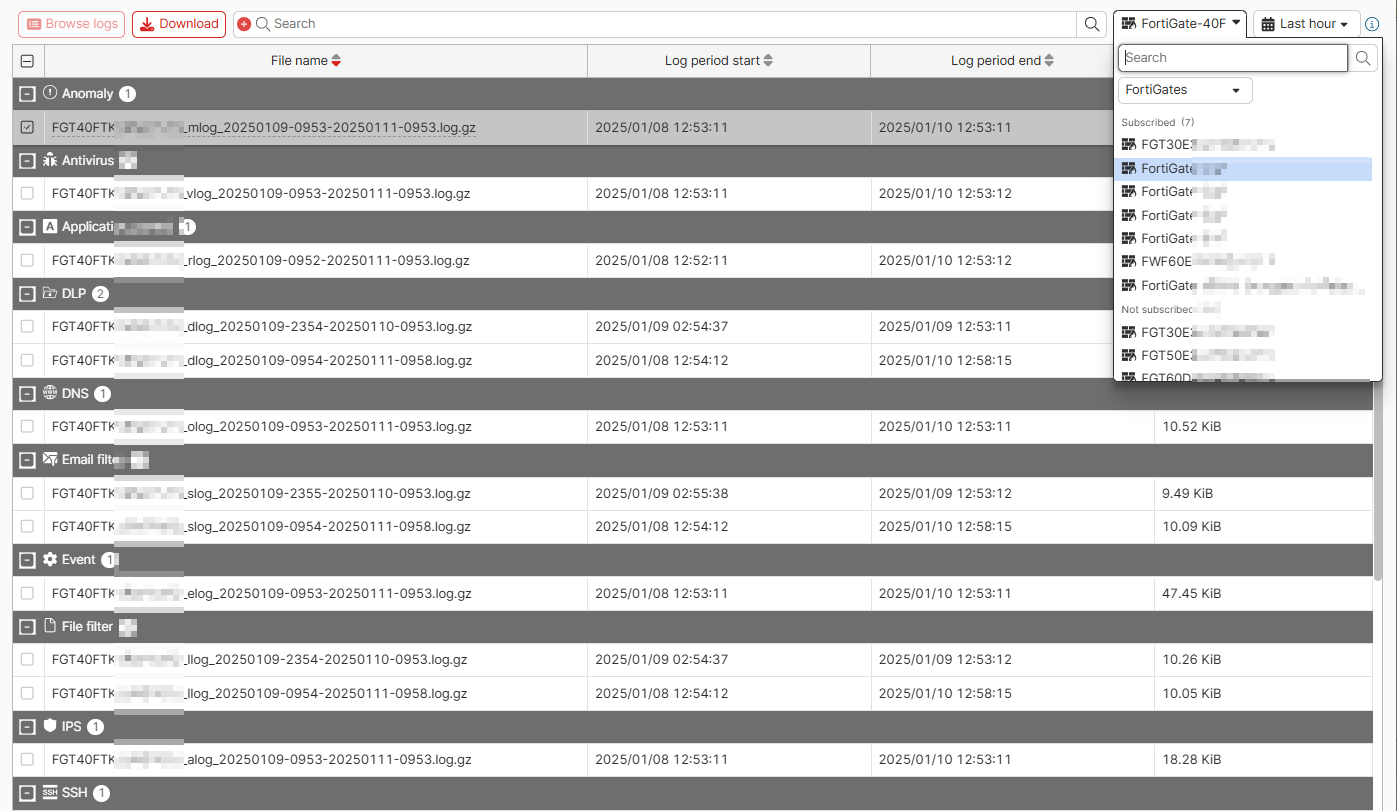Viewport: 1397px width, 811px height.
Task: Click the Download button
Action: tap(178, 23)
